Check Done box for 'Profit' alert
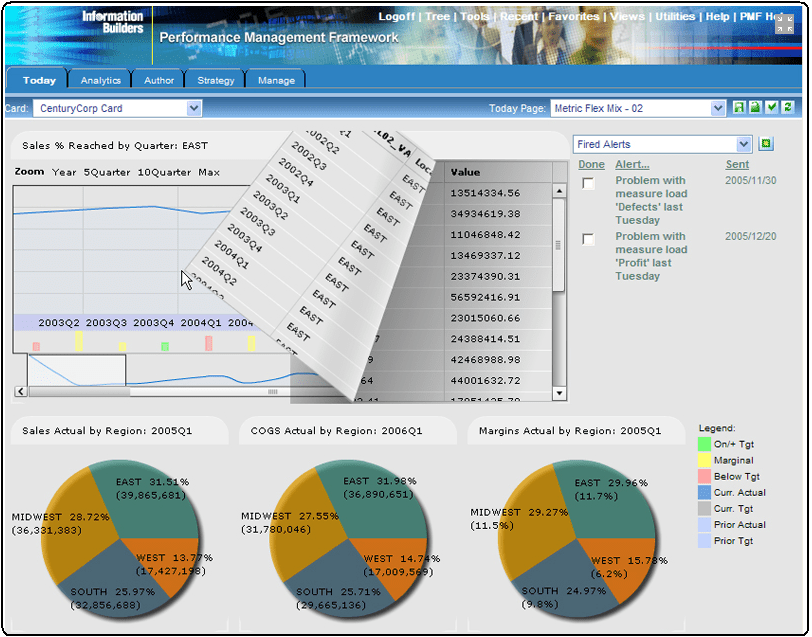Screen dimensions: 812x637 click(x=589, y=239)
